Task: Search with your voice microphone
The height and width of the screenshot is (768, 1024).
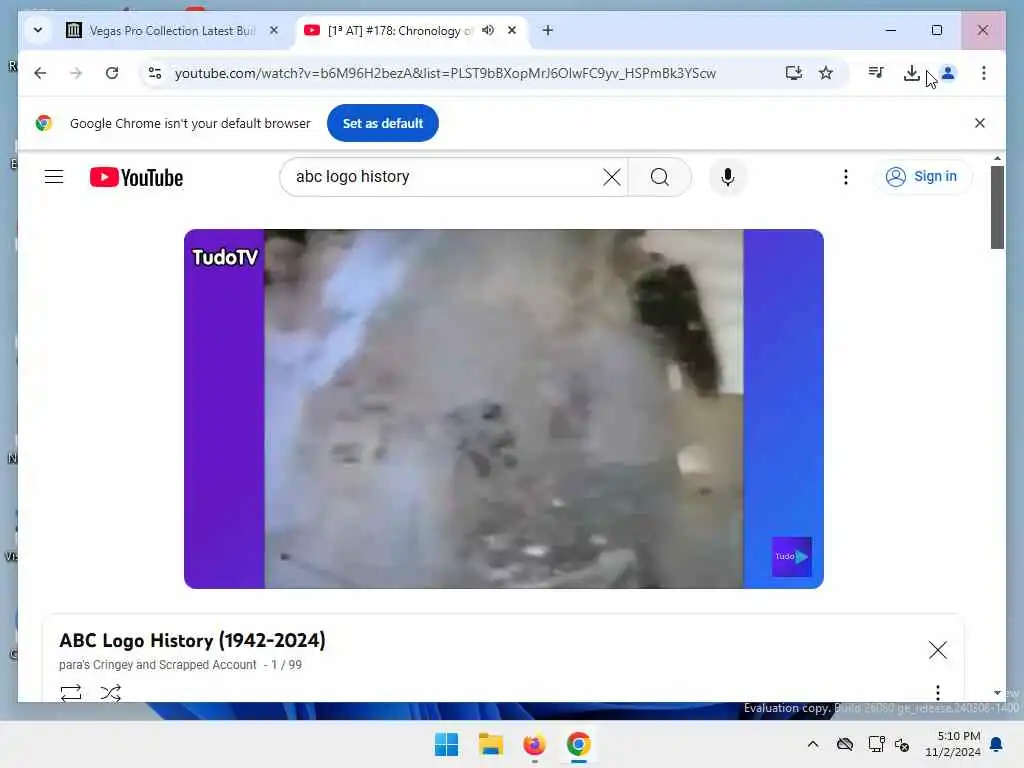Action: point(728,177)
